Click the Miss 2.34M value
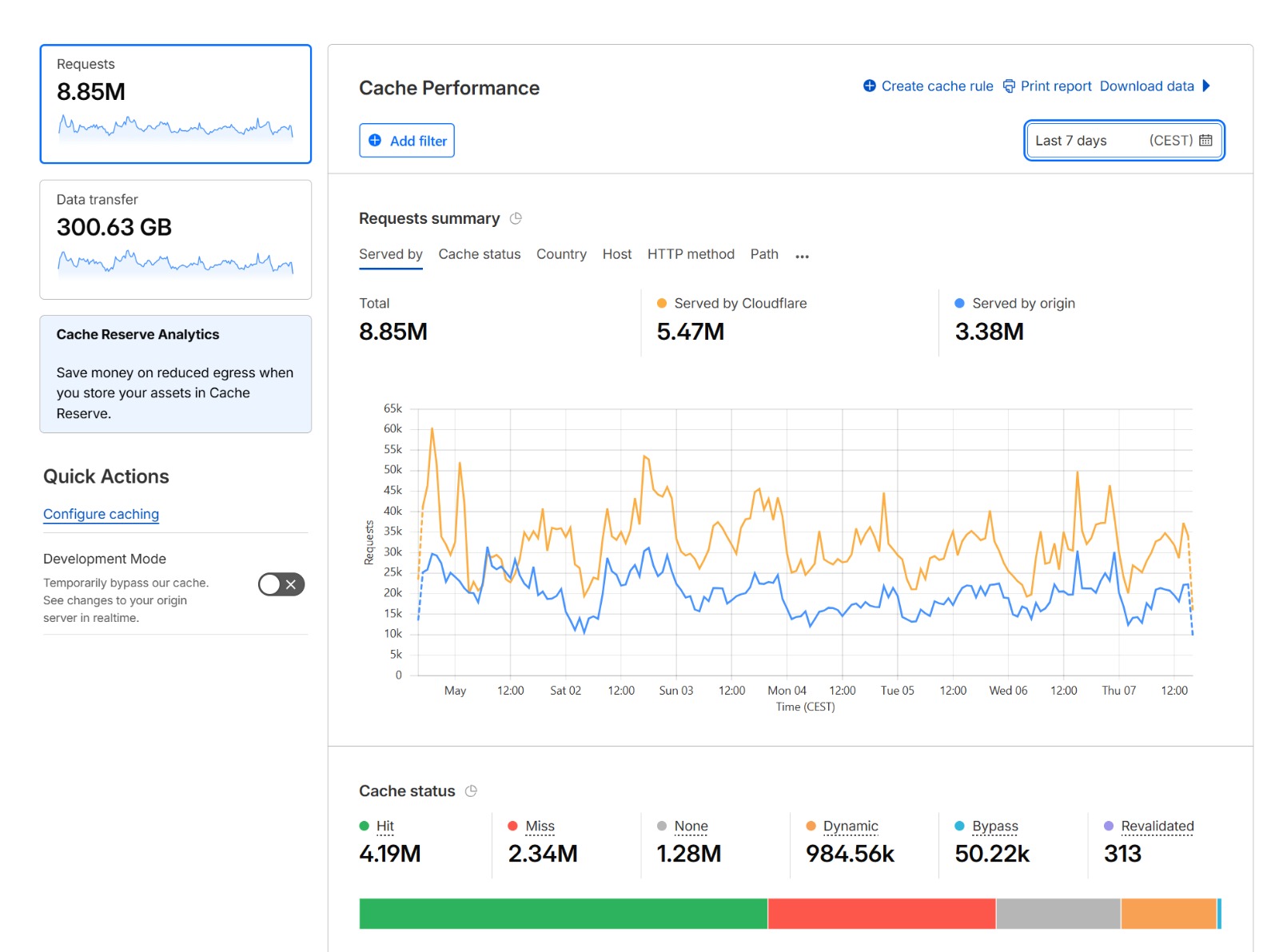This screenshot has width=1279, height=952. coord(543,854)
